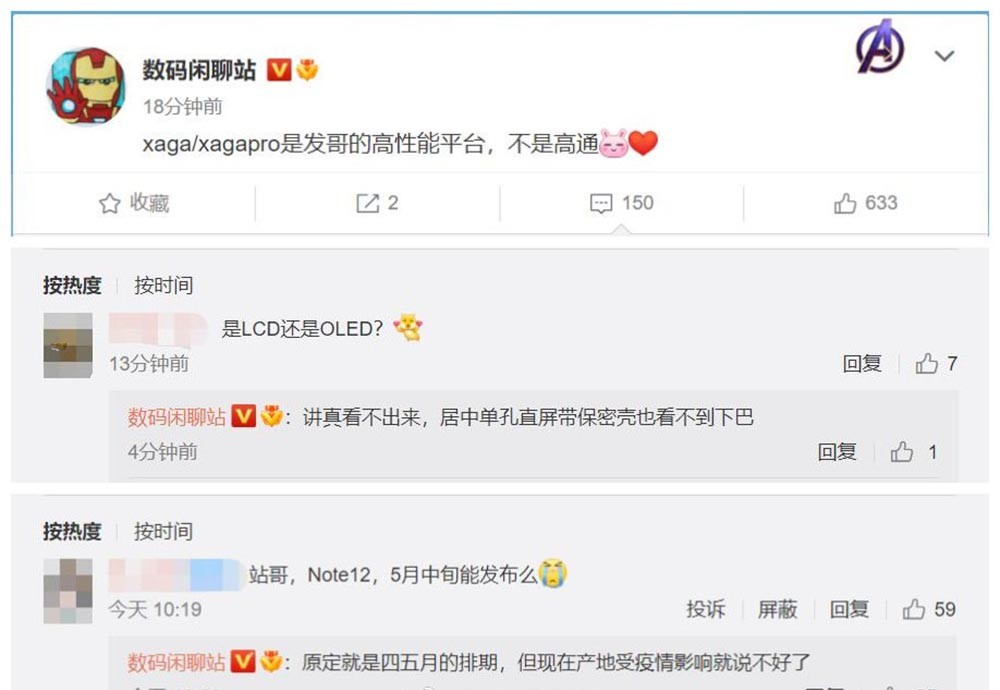Screen dimensions: 1000x690
Task: Like the Note12 comment with 59 likes
Action: pyautogui.click(x=914, y=609)
